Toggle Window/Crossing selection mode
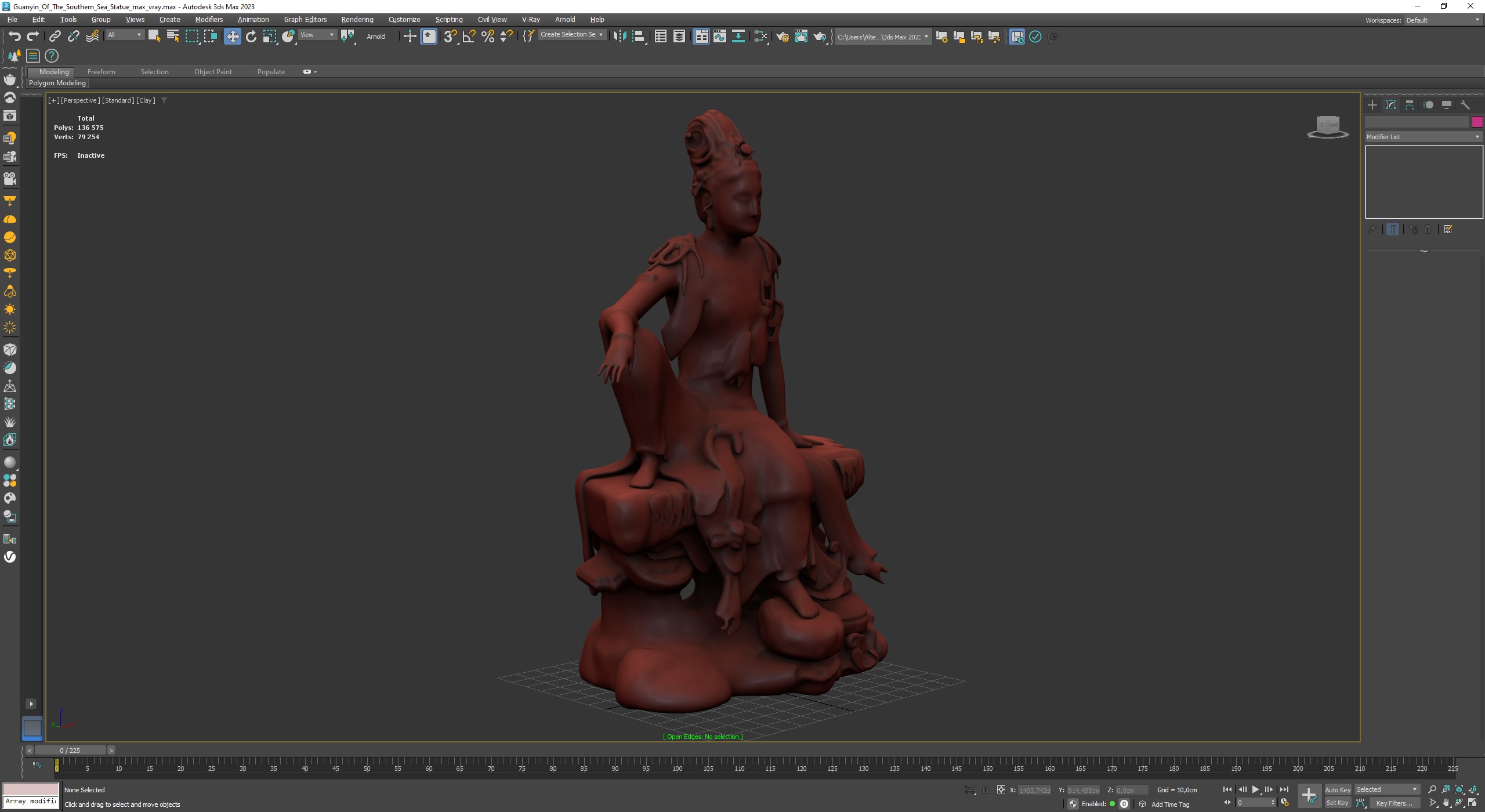This screenshot has width=1485, height=812. pyautogui.click(x=210, y=37)
